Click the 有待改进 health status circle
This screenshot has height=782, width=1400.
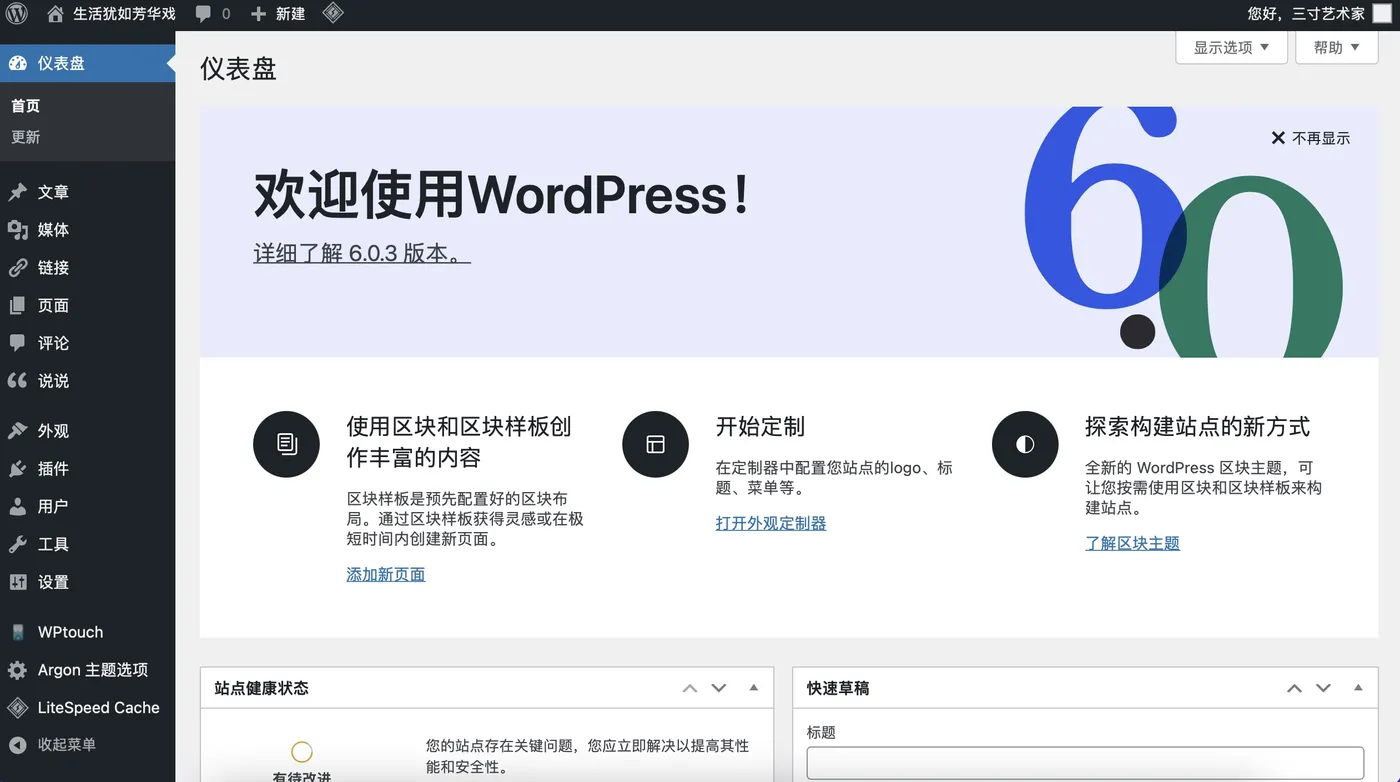click(x=302, y=752)
